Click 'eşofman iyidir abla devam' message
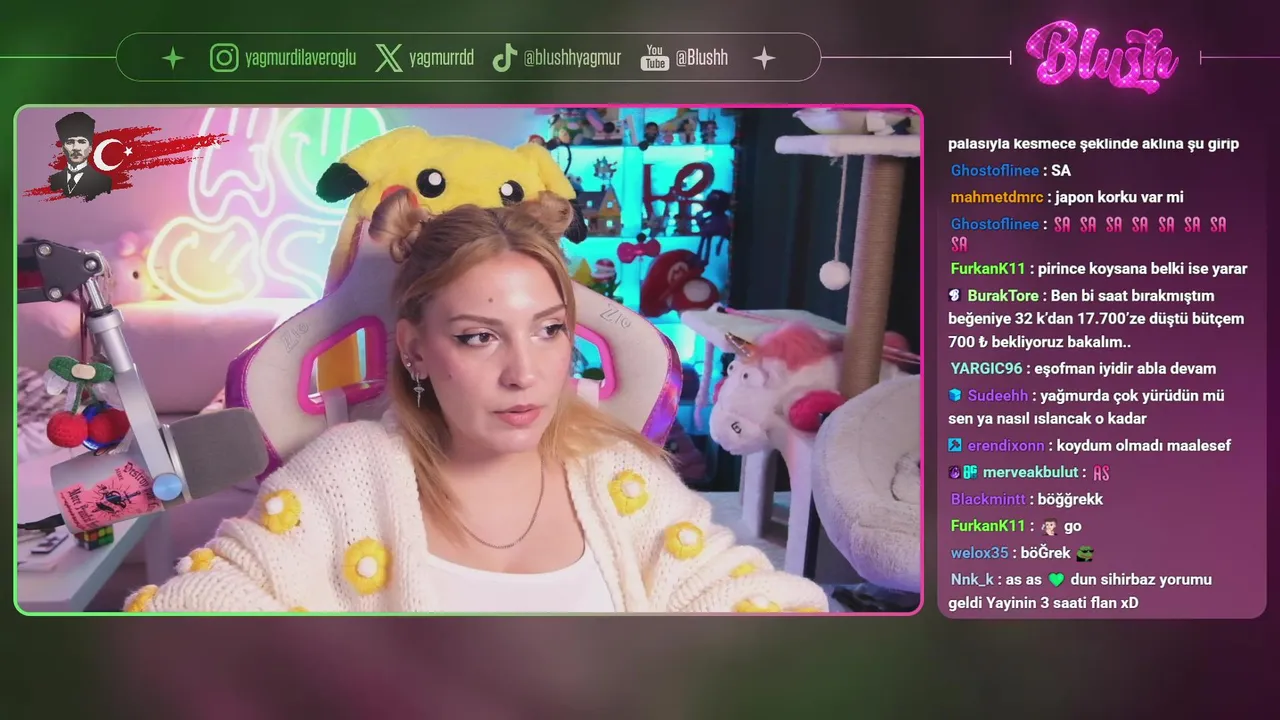Viewport: 1280px width, 720px height. point(1126,369)
